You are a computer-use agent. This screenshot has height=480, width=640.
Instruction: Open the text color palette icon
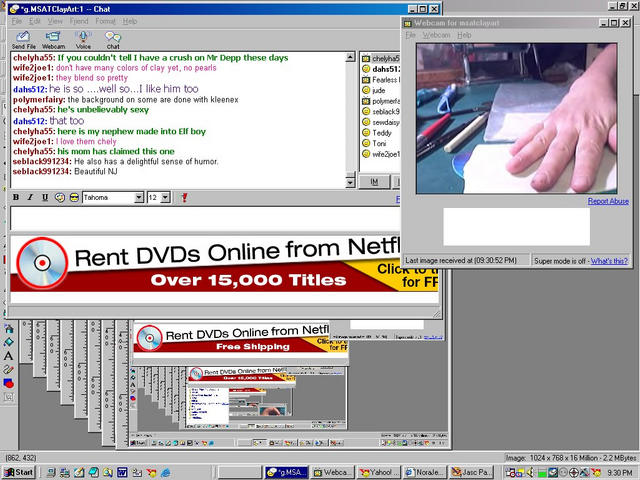[x=60, y=198]
